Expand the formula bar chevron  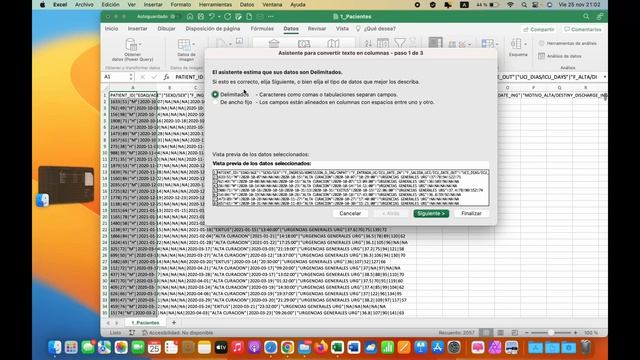tap(604, 77)
